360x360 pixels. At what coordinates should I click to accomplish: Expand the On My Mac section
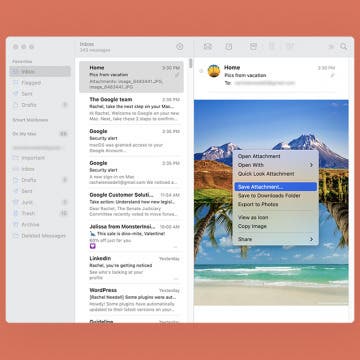click(24, 134)
